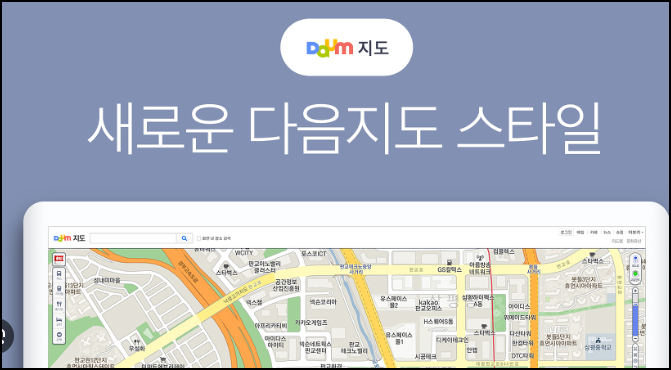Select the subway category icon in left toolbar
Screen dimensions: 671x370
click(59, 290)
